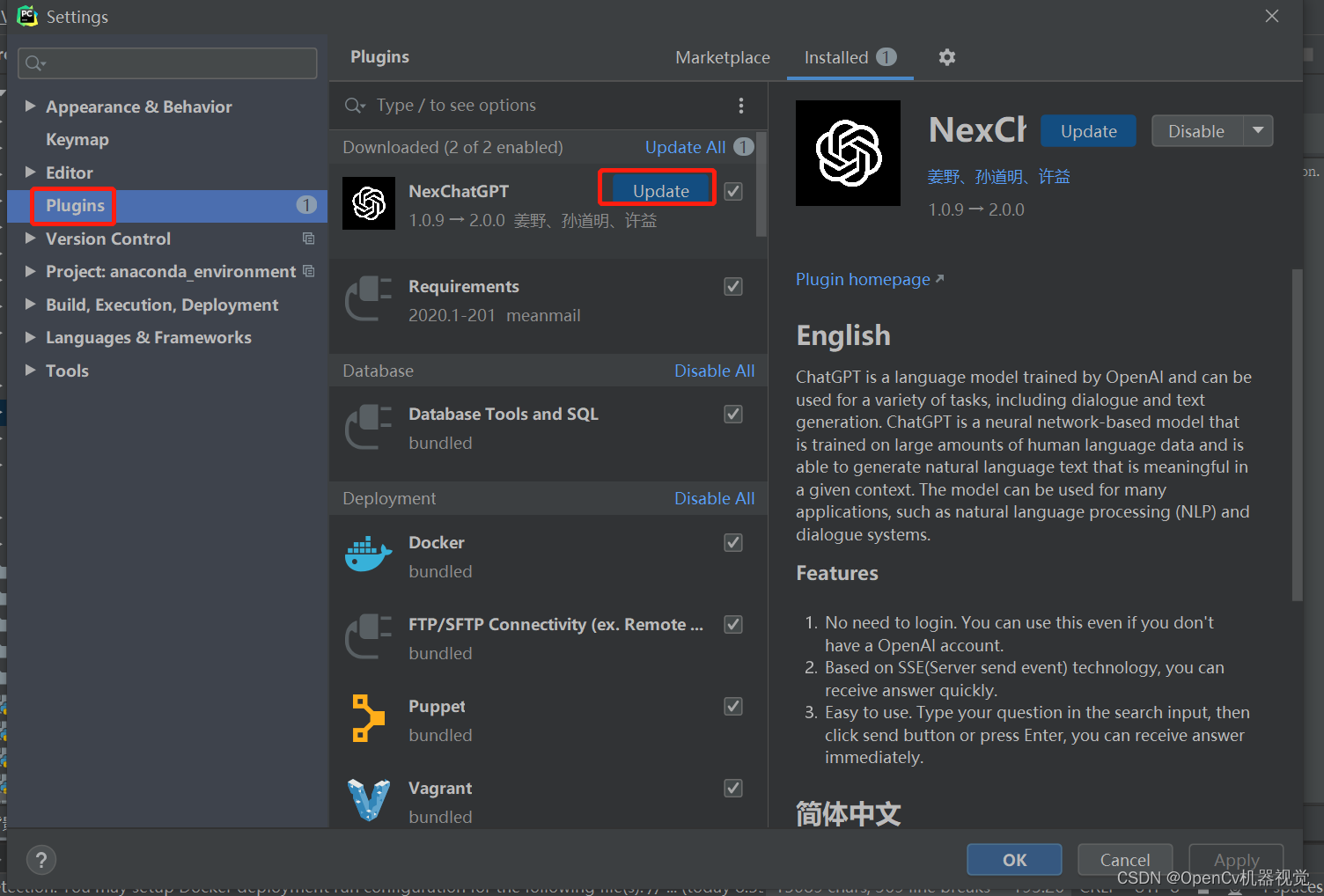Click Update button in NexChatGPT list row

[x=661, y=191]
